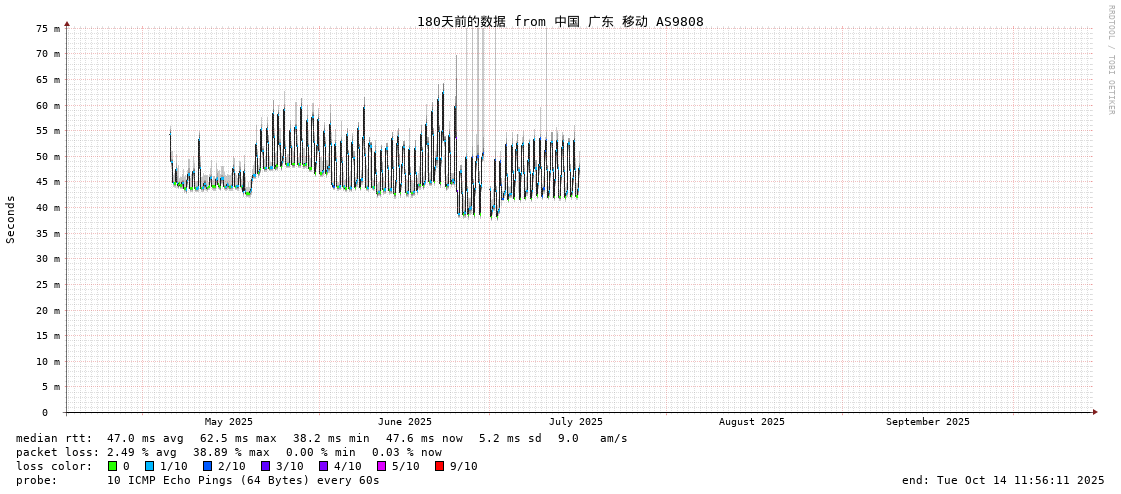Click the May 2025 x-axis label
The image size is (1121, 494).
click(229, 422)
